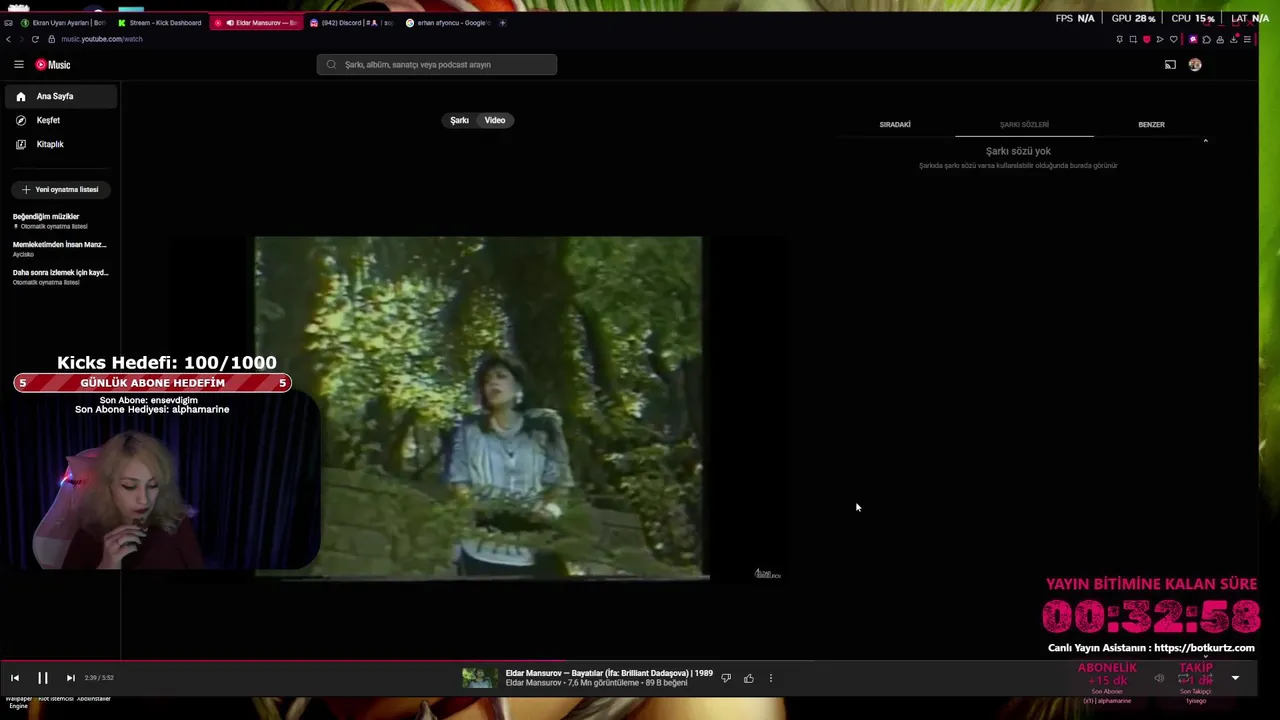Open Memleketimden İnsan Manzaraları playlist
The image size is (1280, 720).
(60, 249)
